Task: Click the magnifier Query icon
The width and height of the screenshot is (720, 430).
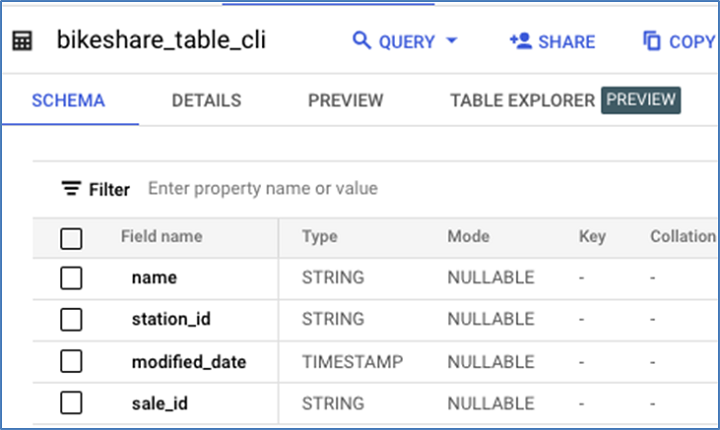Action: pyautogui.click(x=361, y=41)
